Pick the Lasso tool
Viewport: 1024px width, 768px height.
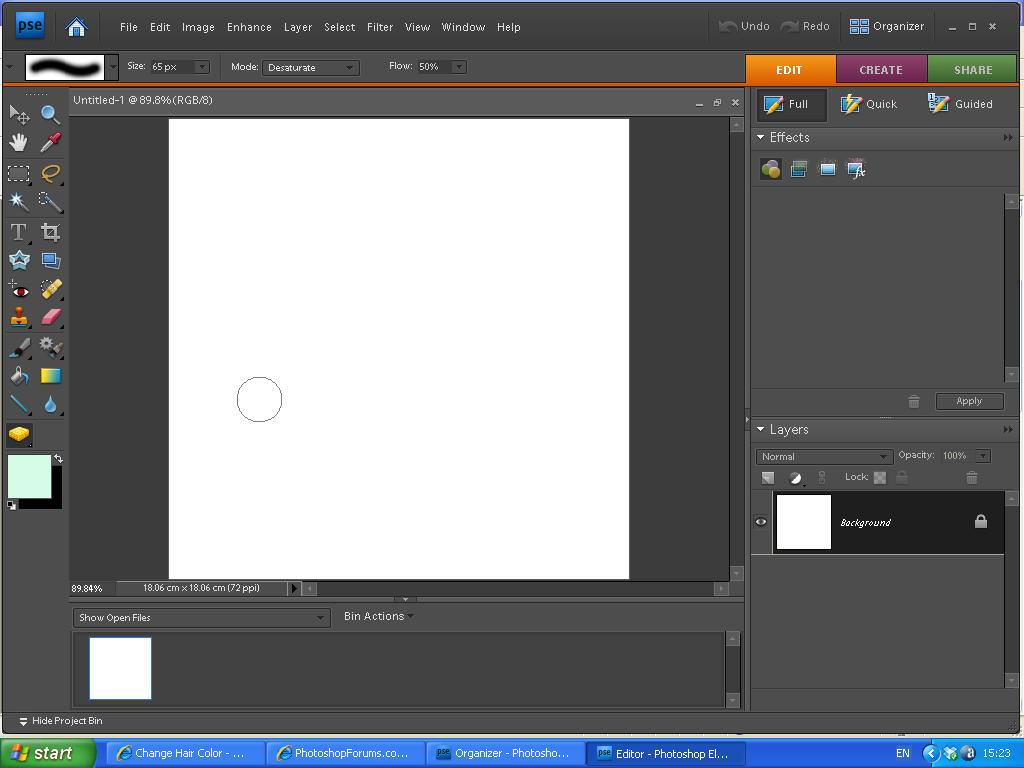[x=50, y=173]
